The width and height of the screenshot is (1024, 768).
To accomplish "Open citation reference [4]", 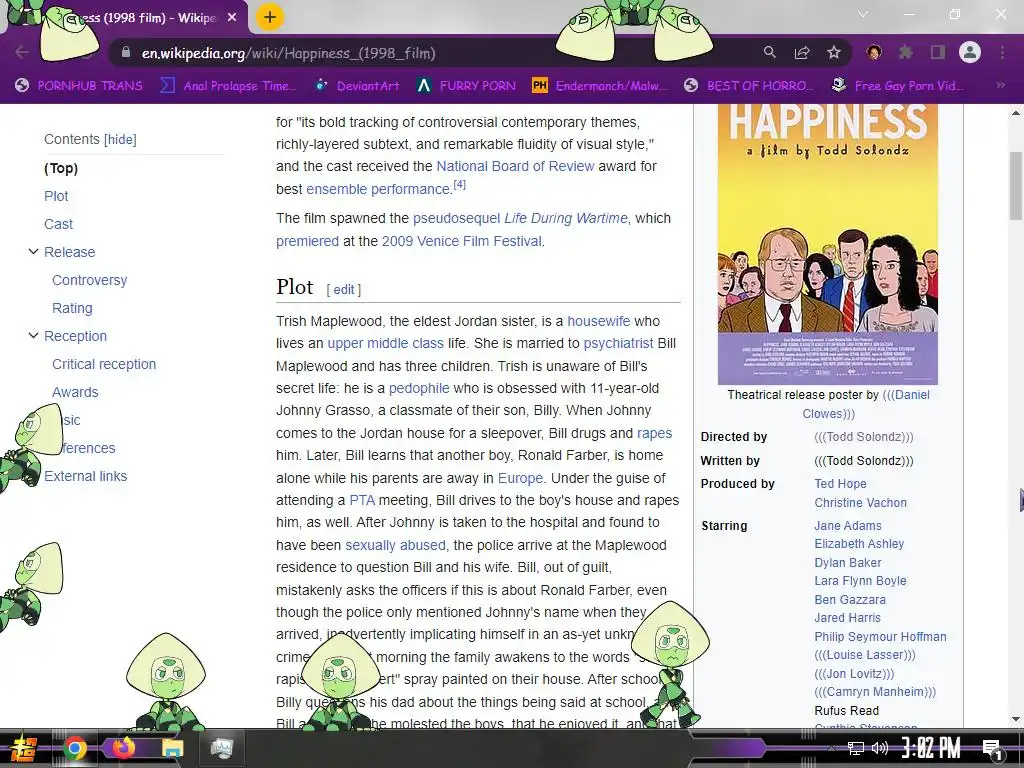I will [x=460, y=184].
